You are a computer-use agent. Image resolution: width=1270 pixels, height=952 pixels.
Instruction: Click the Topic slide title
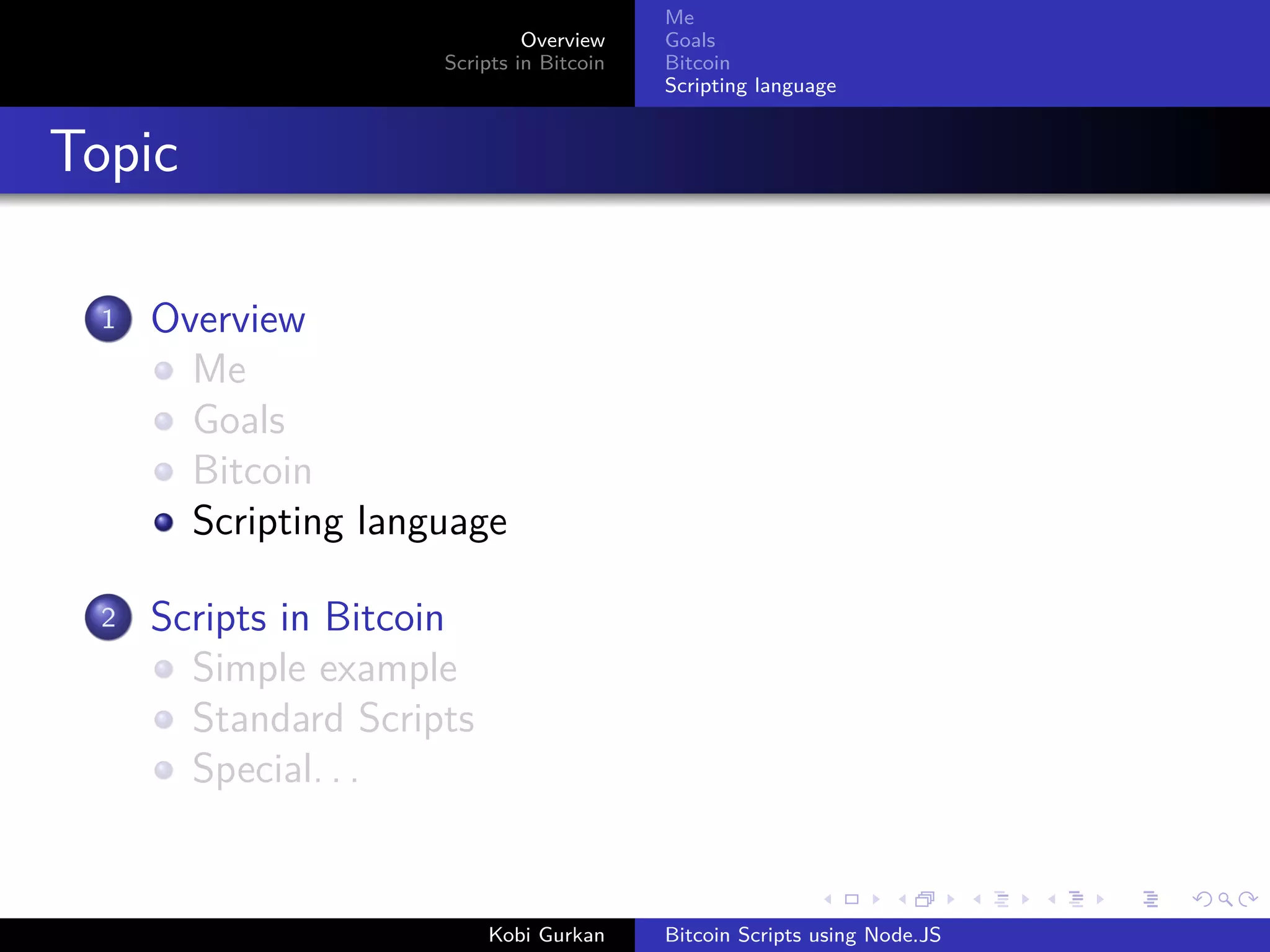click(114, 152)
